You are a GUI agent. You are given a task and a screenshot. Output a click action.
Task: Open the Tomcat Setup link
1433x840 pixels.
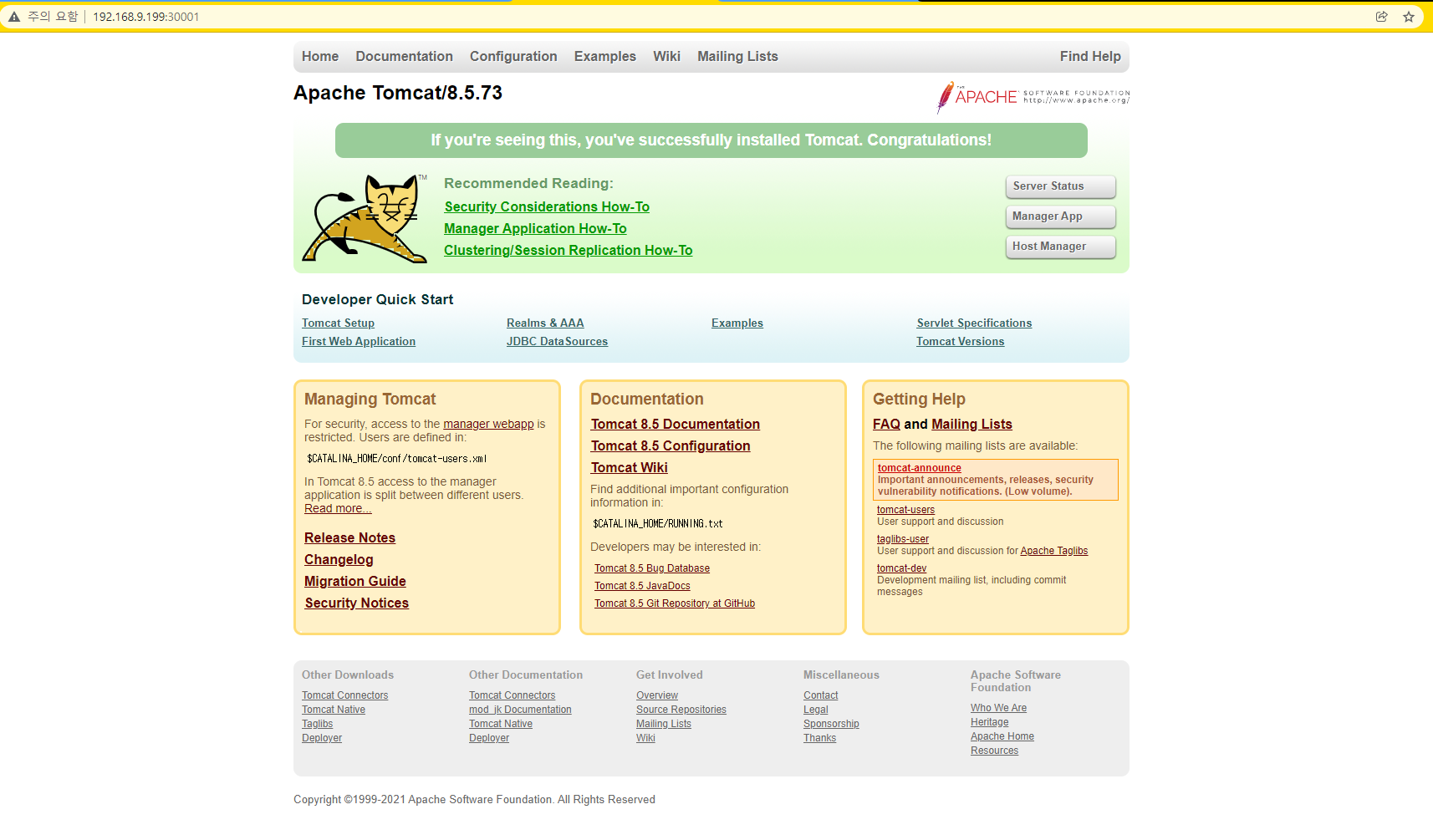tap(338, 323)
